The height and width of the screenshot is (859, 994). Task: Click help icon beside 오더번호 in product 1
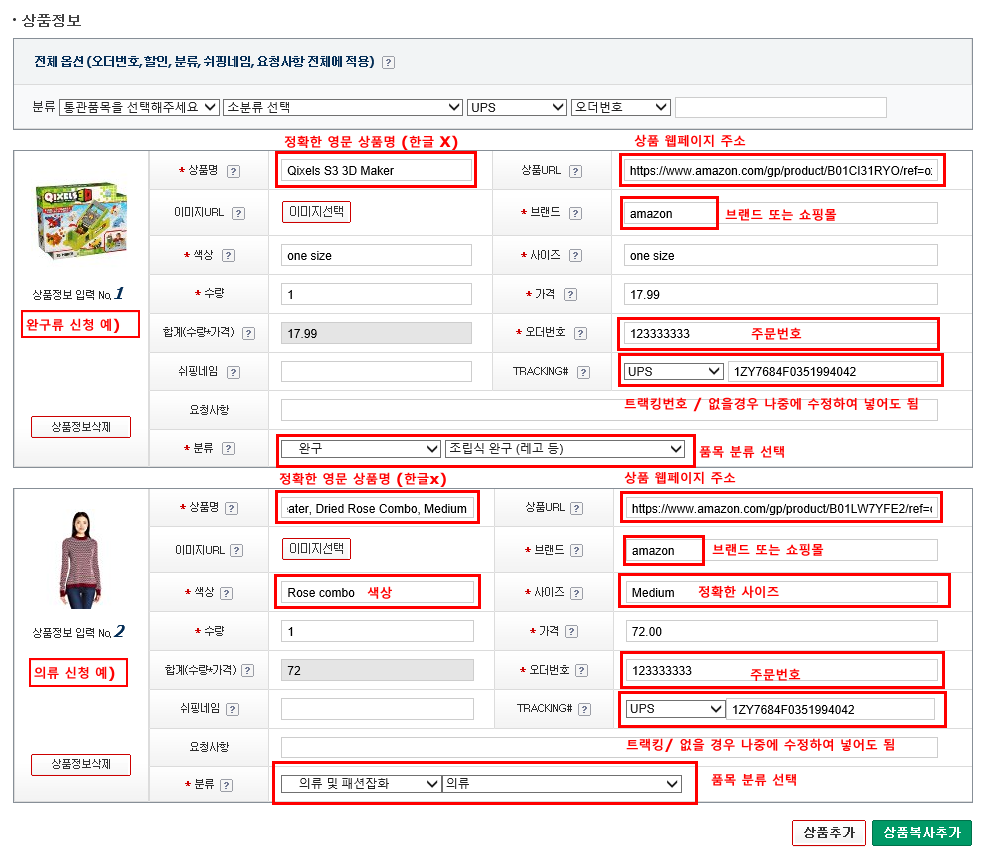[x=580, y=333]
